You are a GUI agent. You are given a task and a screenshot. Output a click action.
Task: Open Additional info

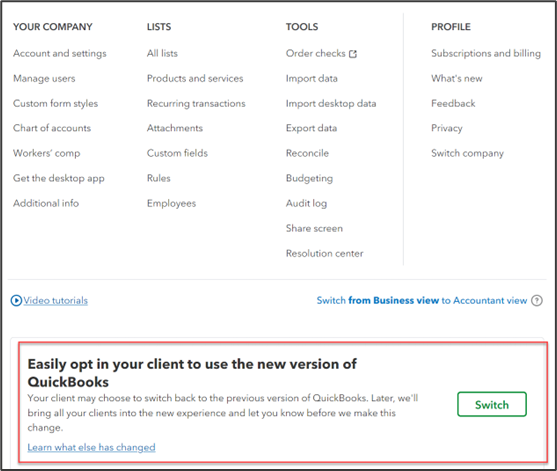point(46,203)
